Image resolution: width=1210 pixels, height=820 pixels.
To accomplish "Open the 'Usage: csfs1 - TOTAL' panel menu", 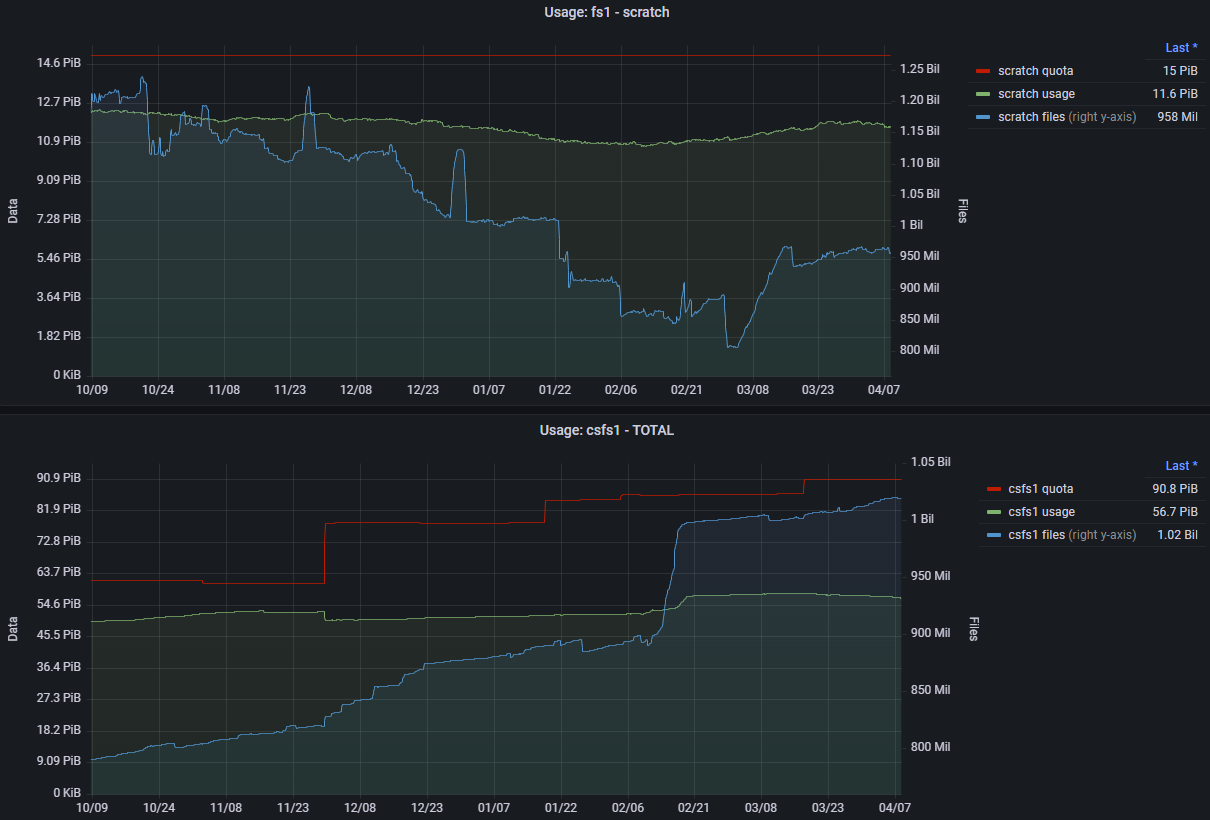I will tap(606, 430).
